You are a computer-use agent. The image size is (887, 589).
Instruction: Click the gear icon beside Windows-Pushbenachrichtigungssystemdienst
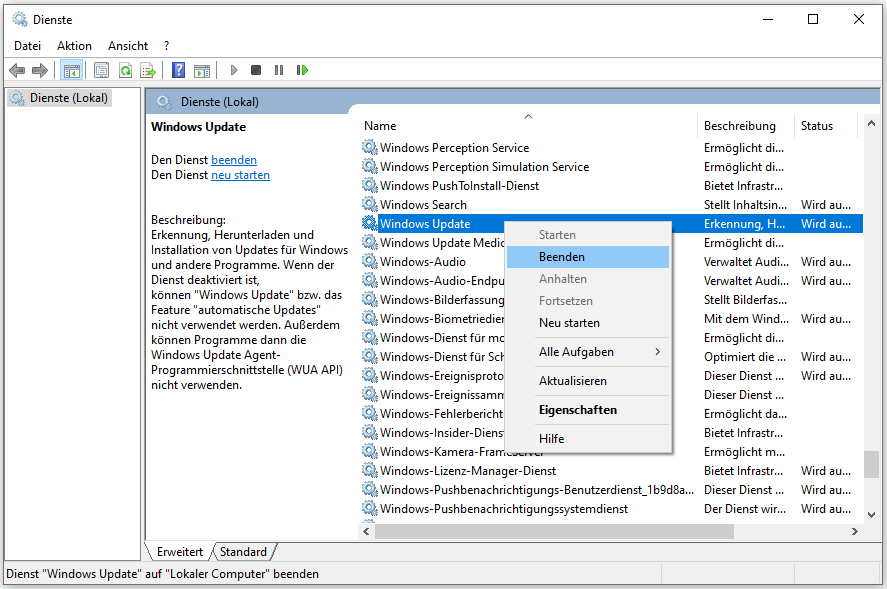[x=369, y=508]
